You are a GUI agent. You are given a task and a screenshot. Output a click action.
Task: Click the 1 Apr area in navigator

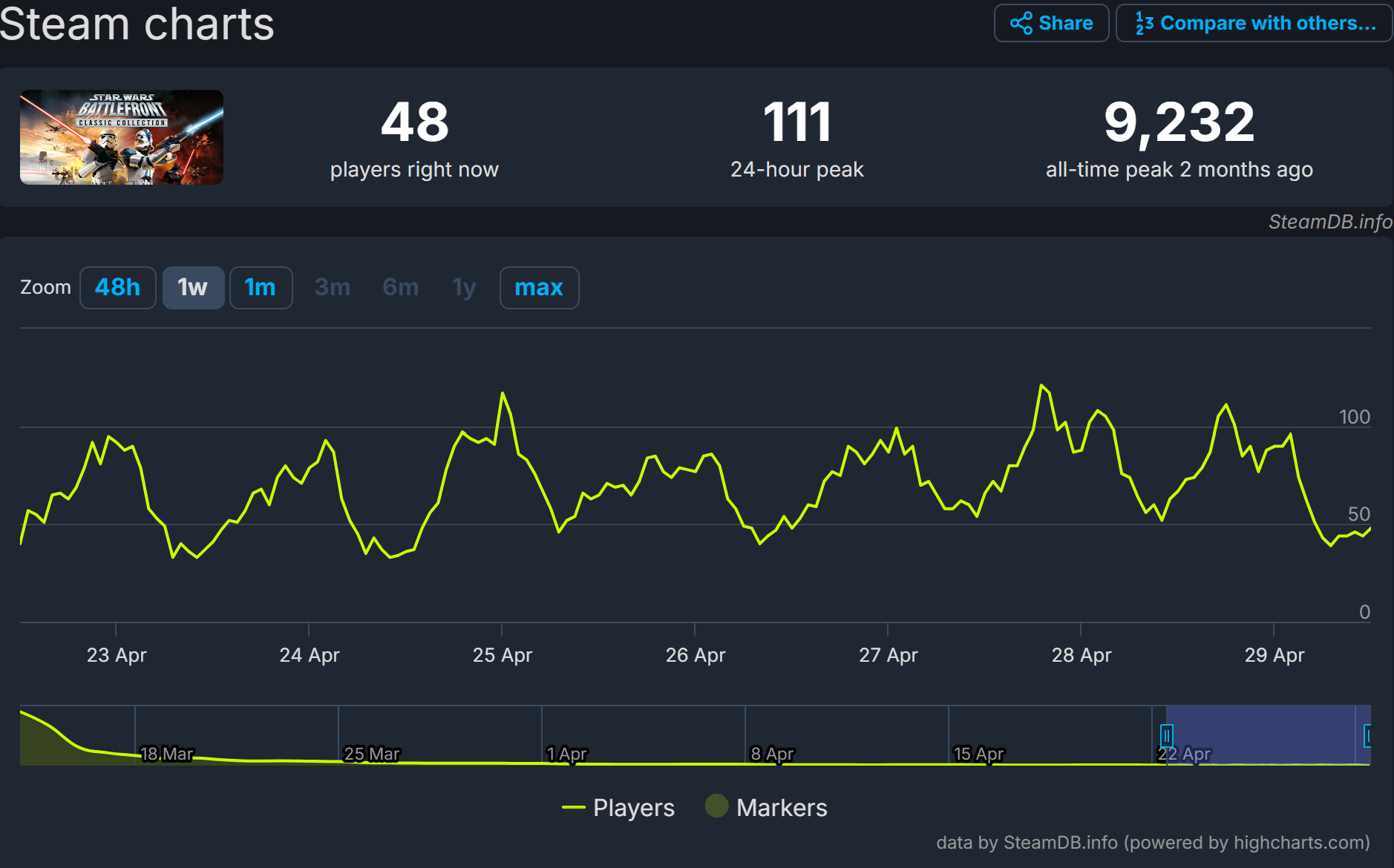[x=567, y=753]
